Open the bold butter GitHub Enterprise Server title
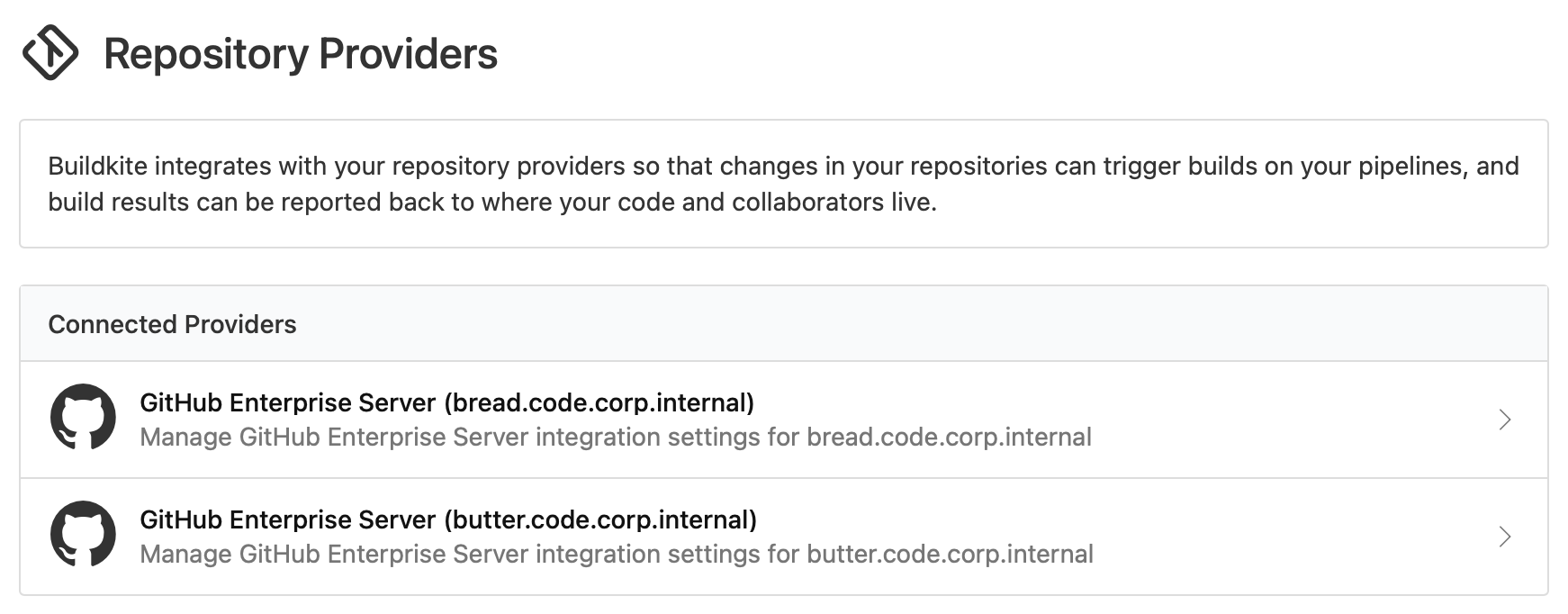Screen dimensions: 1568x614 [x=288, y=519]
